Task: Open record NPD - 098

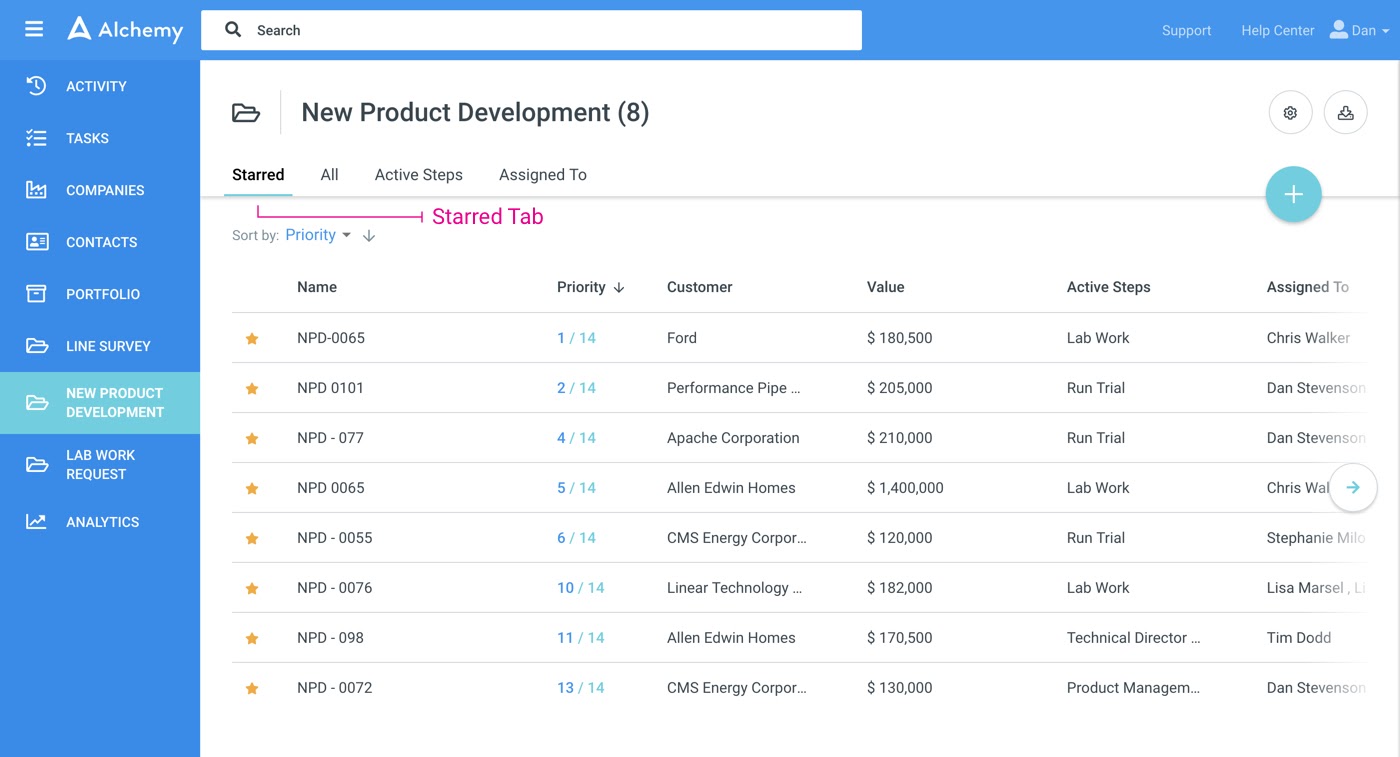Action: (x=330, y=638)
